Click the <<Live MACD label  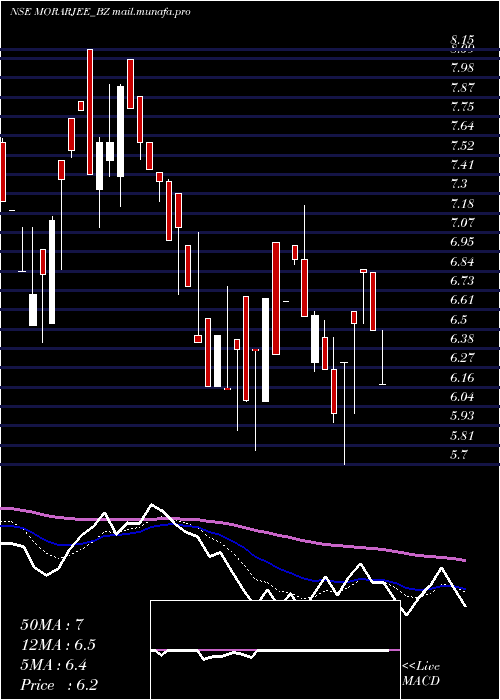[421, 674]
